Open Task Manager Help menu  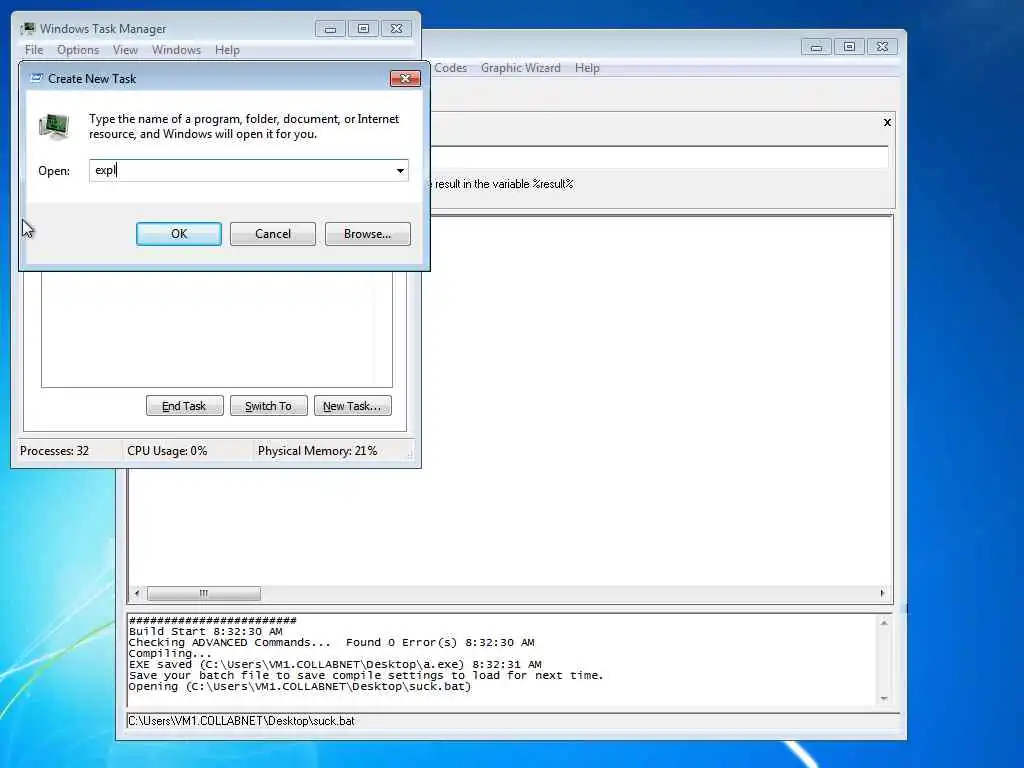tap(227, 50)
